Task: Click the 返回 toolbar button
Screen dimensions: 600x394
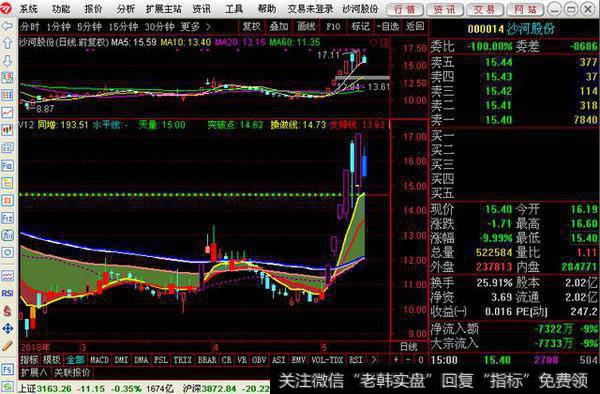Action: (x=415, y=26)
